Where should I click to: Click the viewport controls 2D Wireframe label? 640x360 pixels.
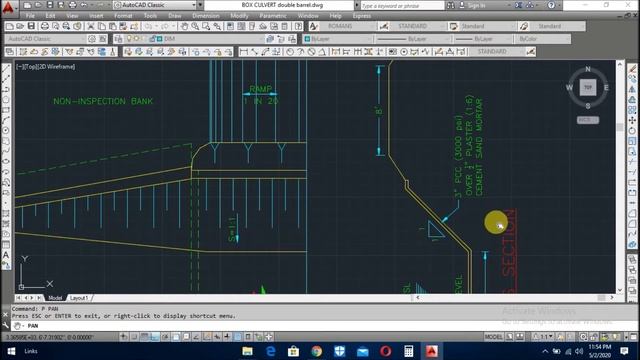tap(57, 67)
